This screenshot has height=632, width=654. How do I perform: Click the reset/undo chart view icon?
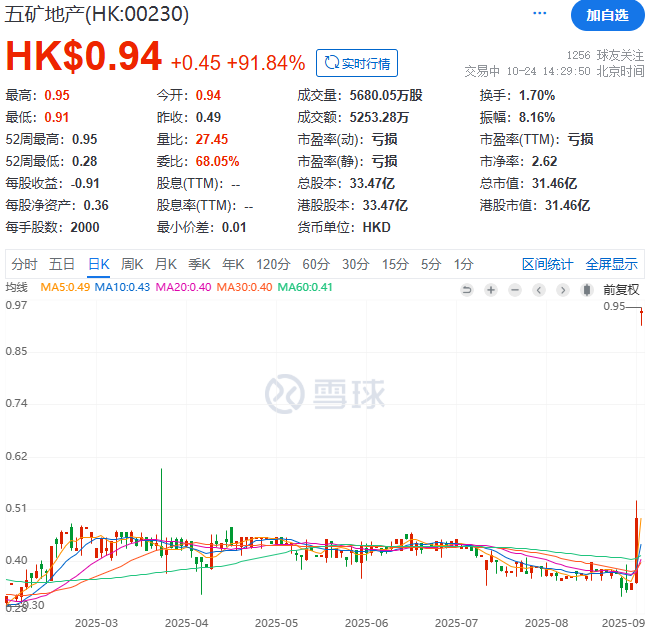point(466,289)
